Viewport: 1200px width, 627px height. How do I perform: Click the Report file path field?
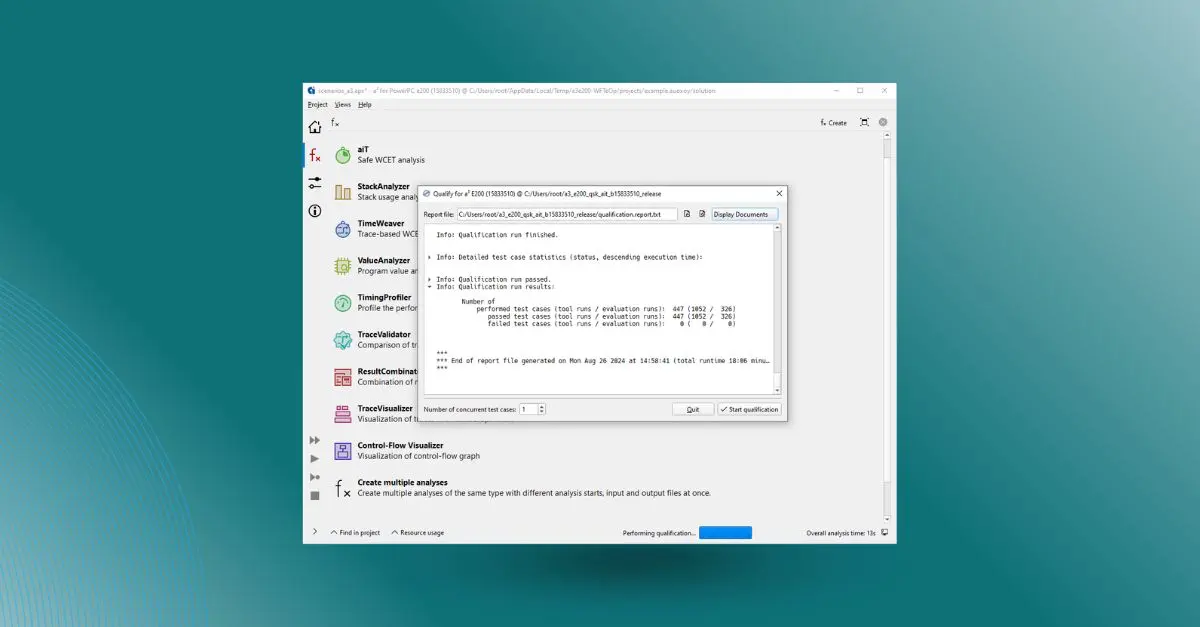[566, 214]
